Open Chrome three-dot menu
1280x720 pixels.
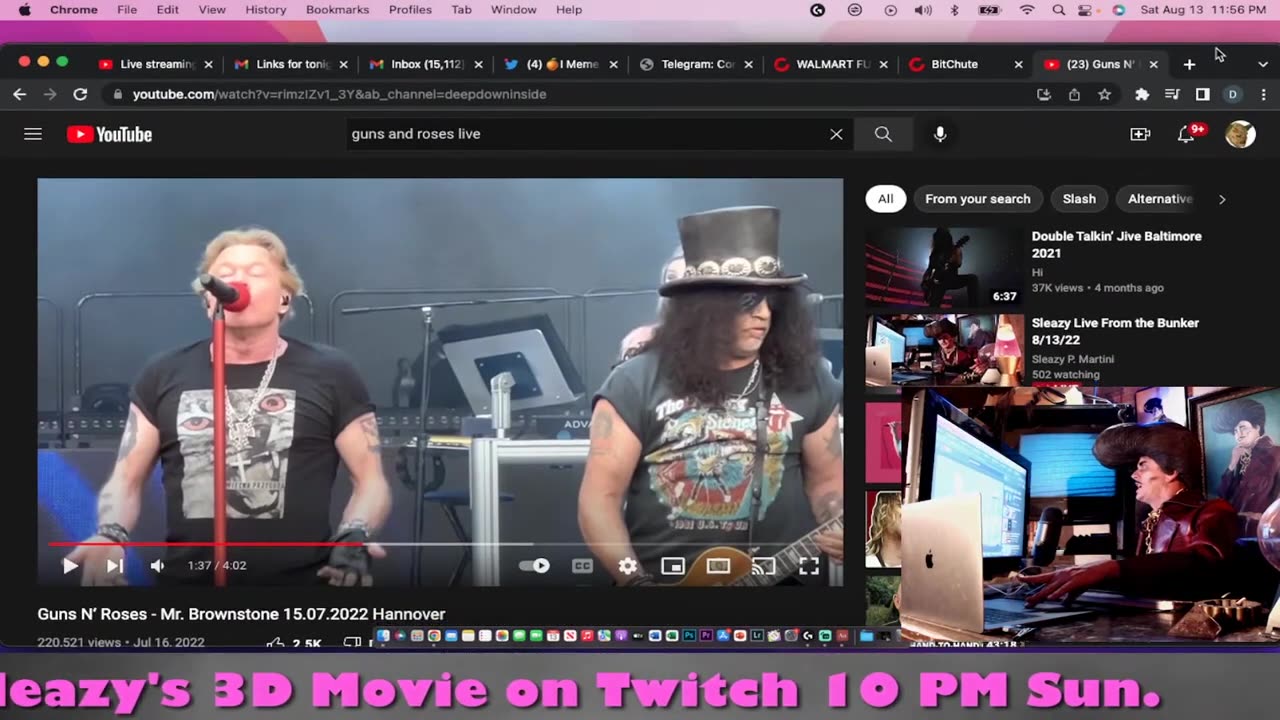click(1262, 94)
